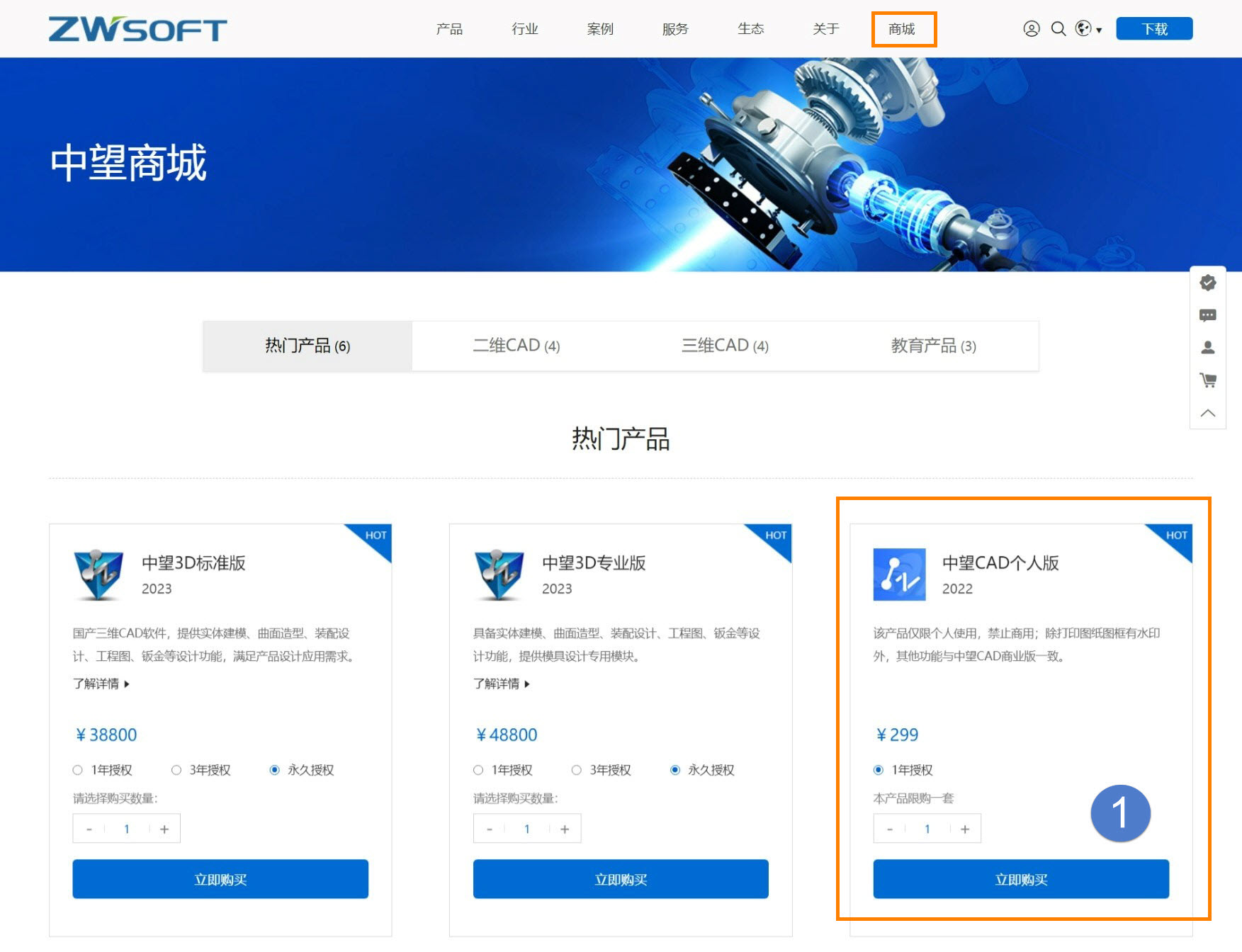Increase quantity for 中望3D标准版
The height and width of the screenshot is (952, 1242).
(x=164, y=829)
